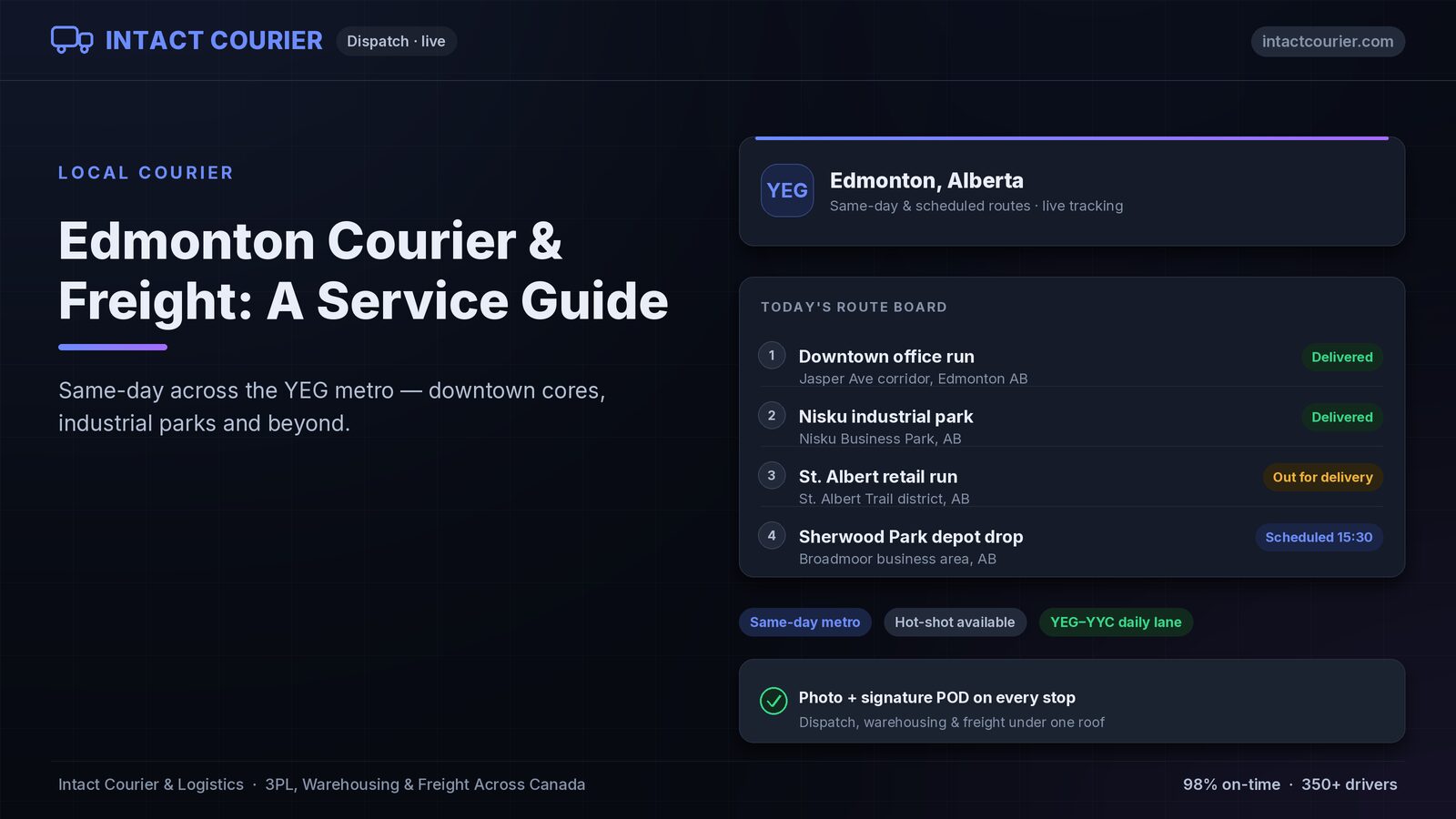Screen dimensions: 1456x819
Task: Select the Hot-shot available tag
Action: (955, 622)
